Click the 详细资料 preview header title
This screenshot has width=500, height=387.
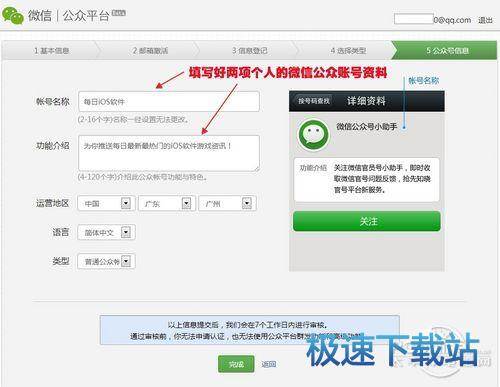click(x=366, y=101)
